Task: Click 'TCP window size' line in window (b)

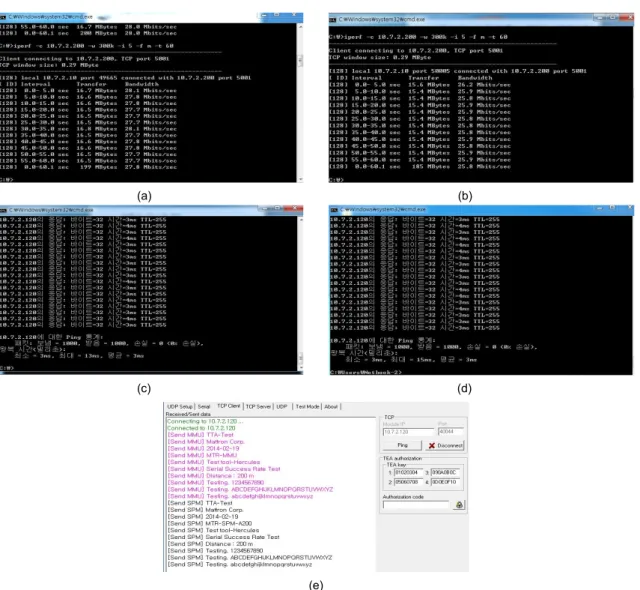Action: pyautogui.click(x=380, y=58)
